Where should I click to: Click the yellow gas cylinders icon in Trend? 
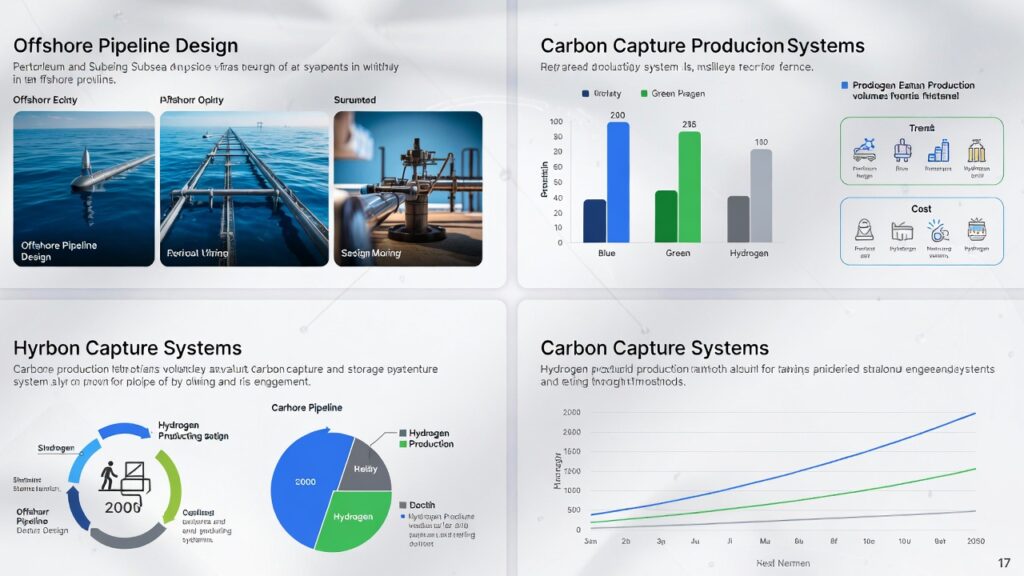click(976, 151)
